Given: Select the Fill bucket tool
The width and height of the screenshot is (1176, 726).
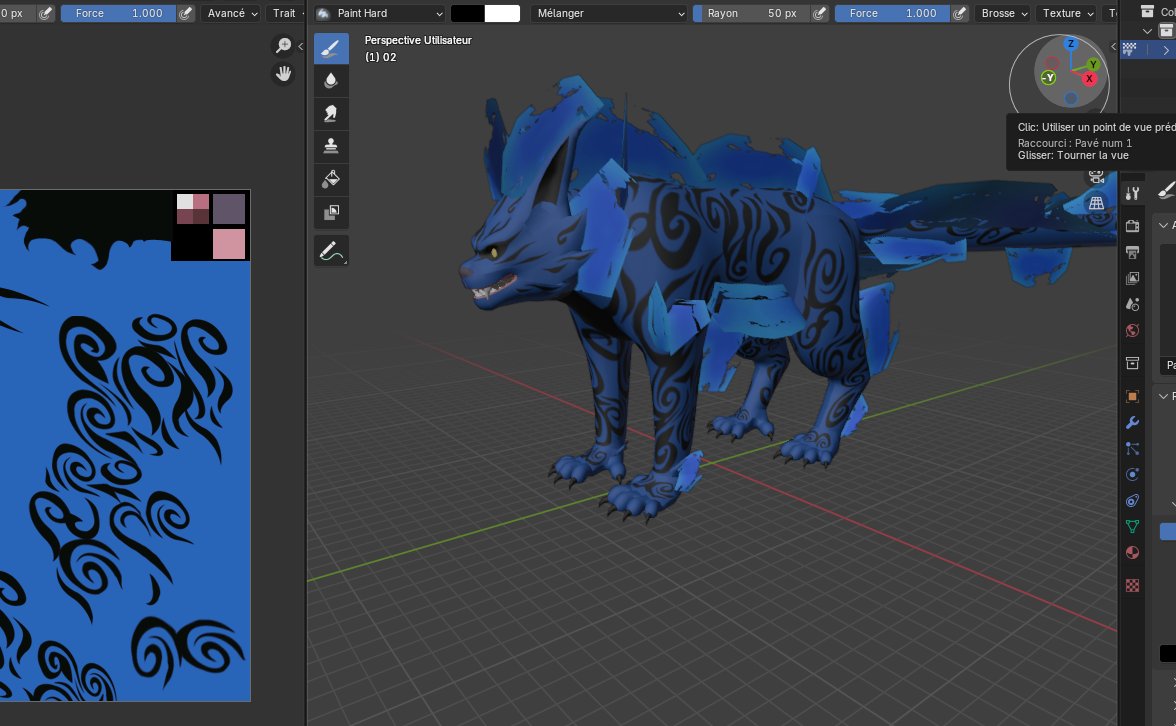Looking at the screenshot, I should [331, 179].
